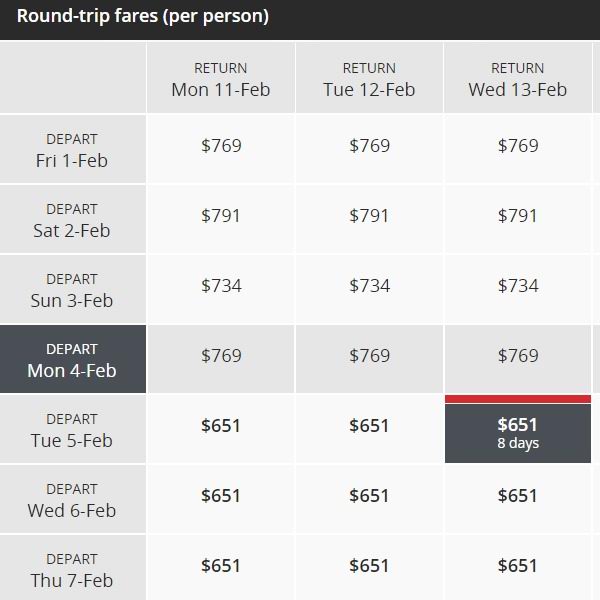Pick $769 fare Fri 1-Feb returning Mon 11-Feb
The width and height of the screenshot is (600, 600).
coord(221,149)
